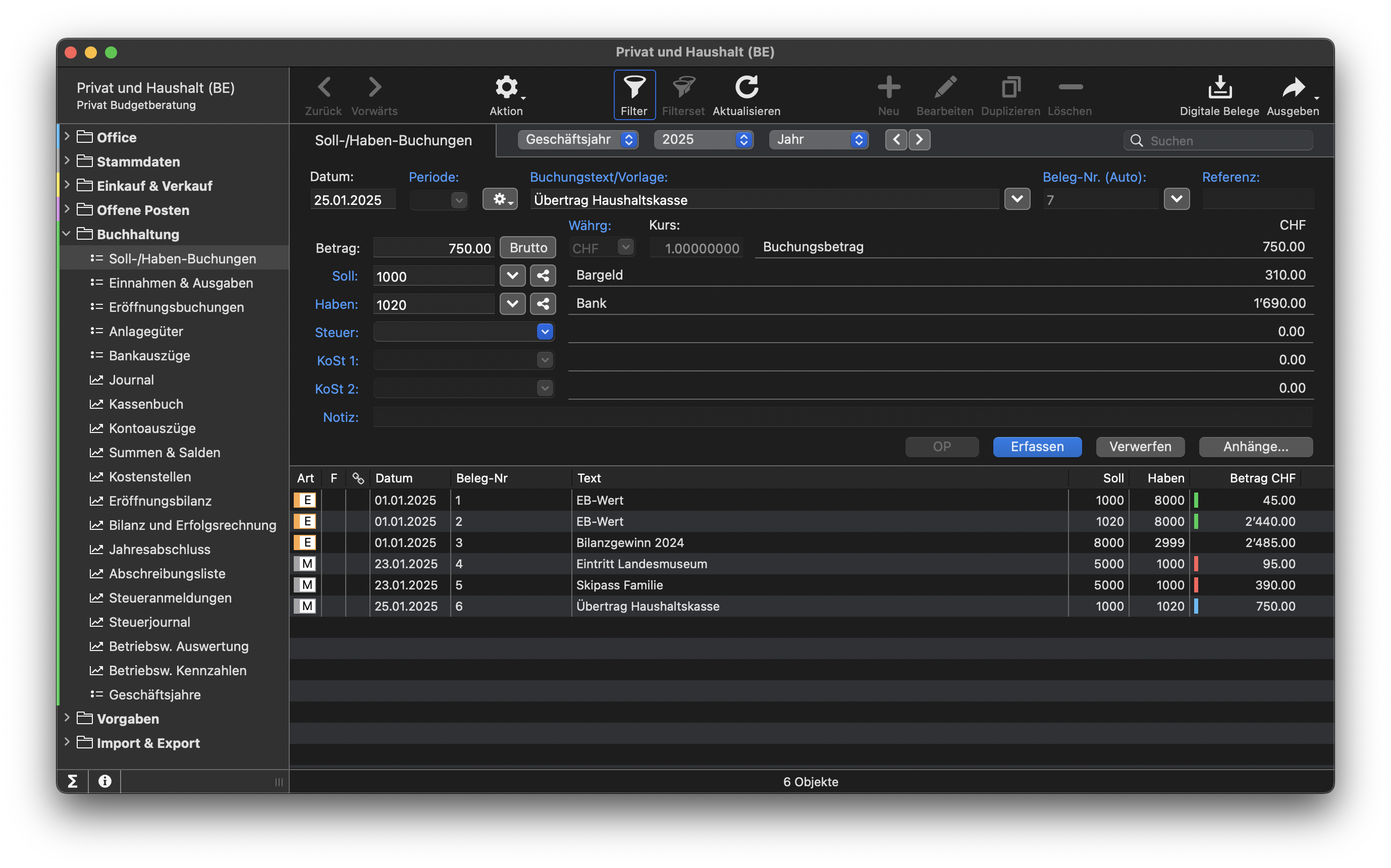Open the Geschäftsjahr popup menu

pos(577,139)
